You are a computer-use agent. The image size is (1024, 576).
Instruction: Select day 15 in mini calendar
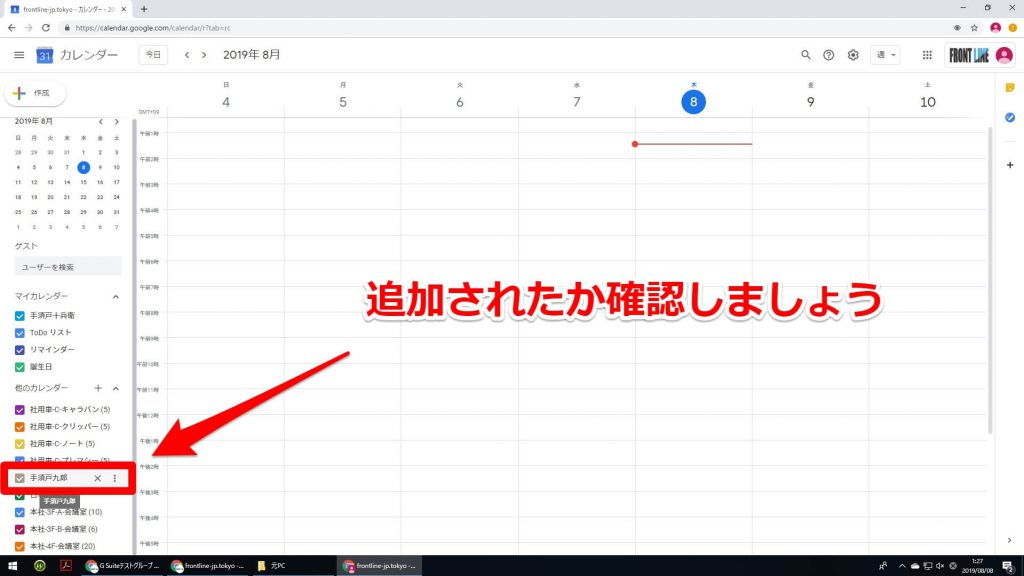[x=84, y=182]
